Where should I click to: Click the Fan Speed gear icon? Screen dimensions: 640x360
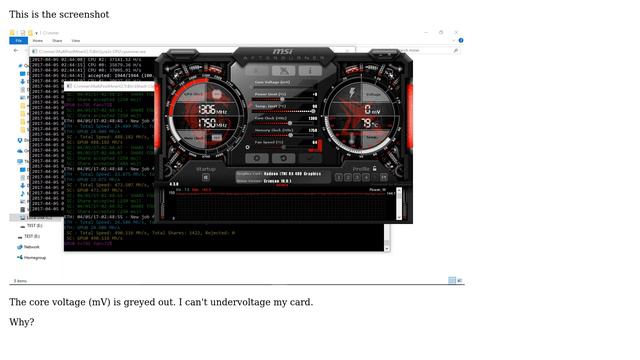point(247,147)
